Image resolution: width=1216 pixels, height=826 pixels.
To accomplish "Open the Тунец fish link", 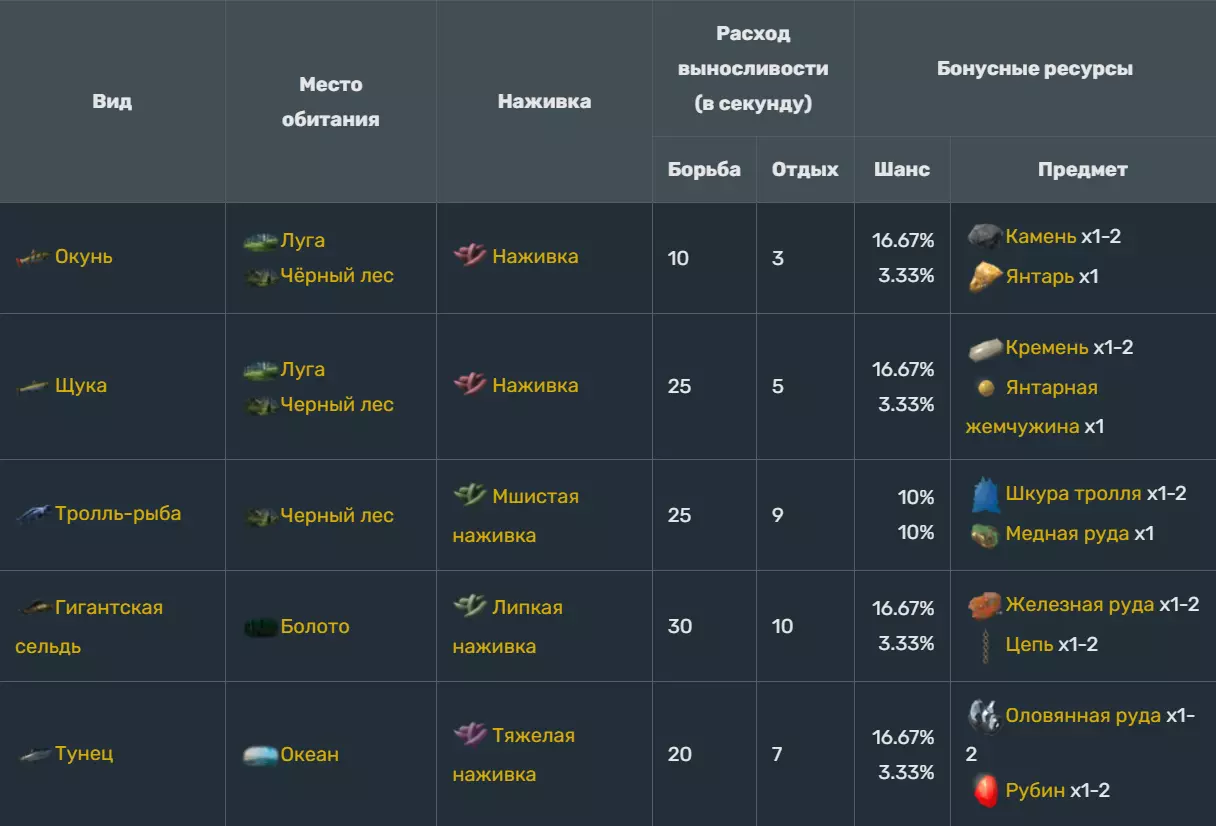I will coord(83,754).
